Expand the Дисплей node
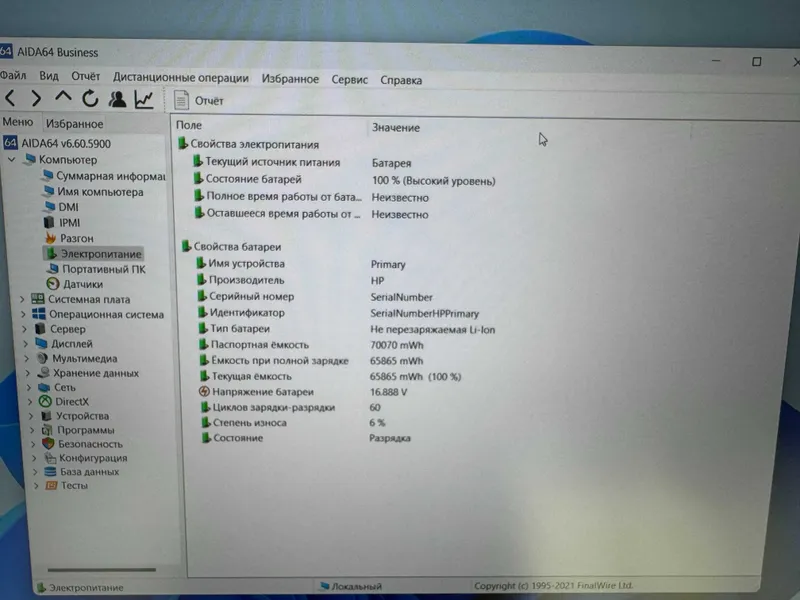Screen dimensions: 800x600 (x=26, y=344)
